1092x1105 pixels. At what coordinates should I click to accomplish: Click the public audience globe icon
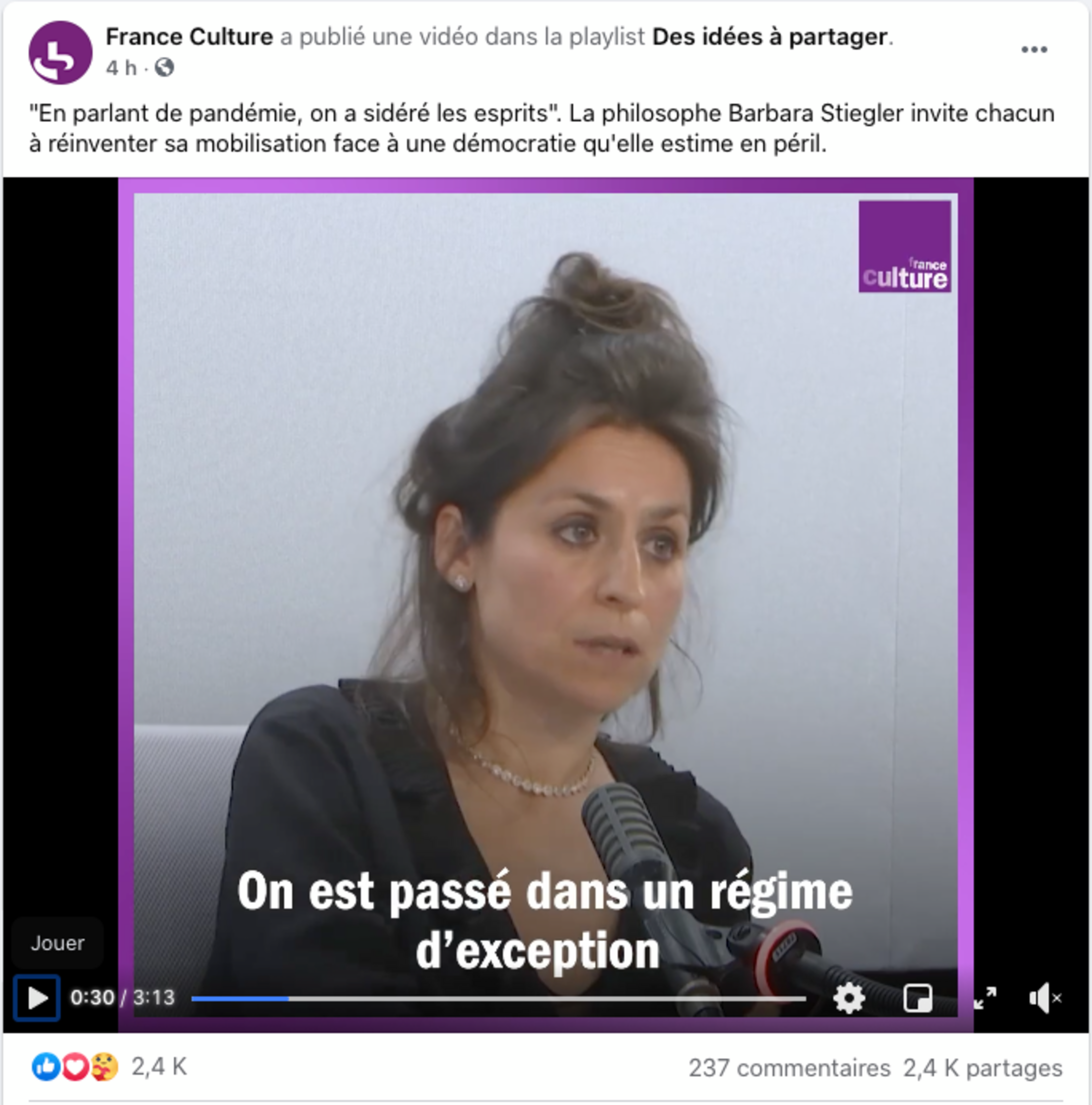pos(165,68)
